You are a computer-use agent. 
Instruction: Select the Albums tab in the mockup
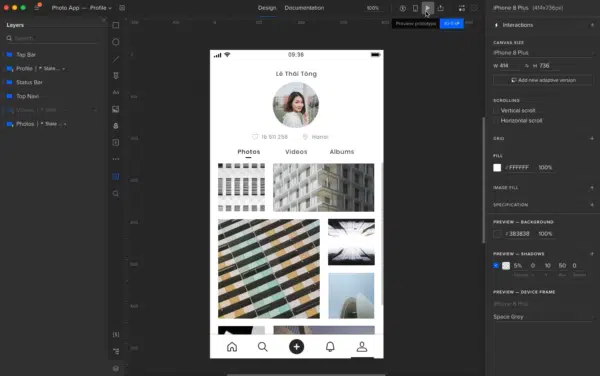tap(342, 152)
